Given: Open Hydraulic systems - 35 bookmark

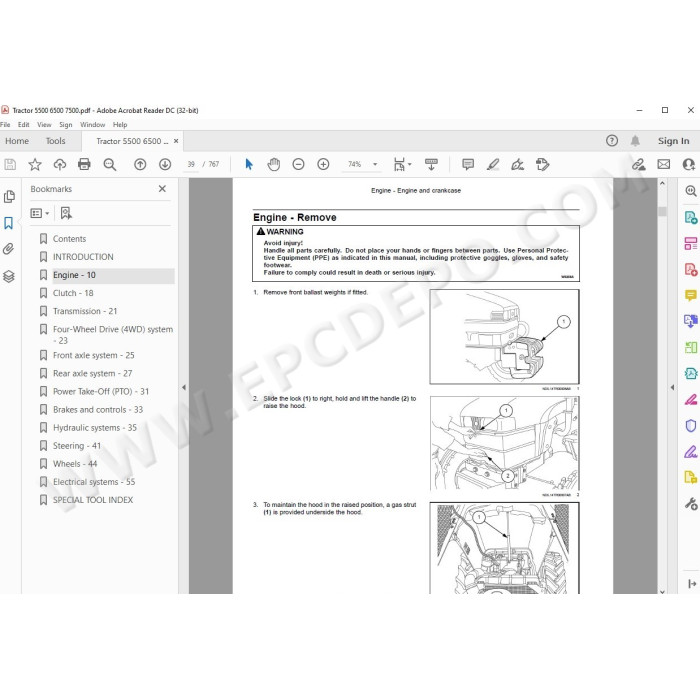Looking at the screenshot, I should click(95, 428).
